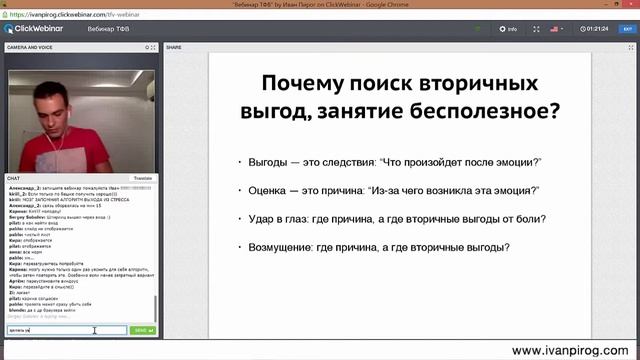This screenshot has width=640, height=360.
Task: Open the Info panel in header
Action: (x=508, y=29)
